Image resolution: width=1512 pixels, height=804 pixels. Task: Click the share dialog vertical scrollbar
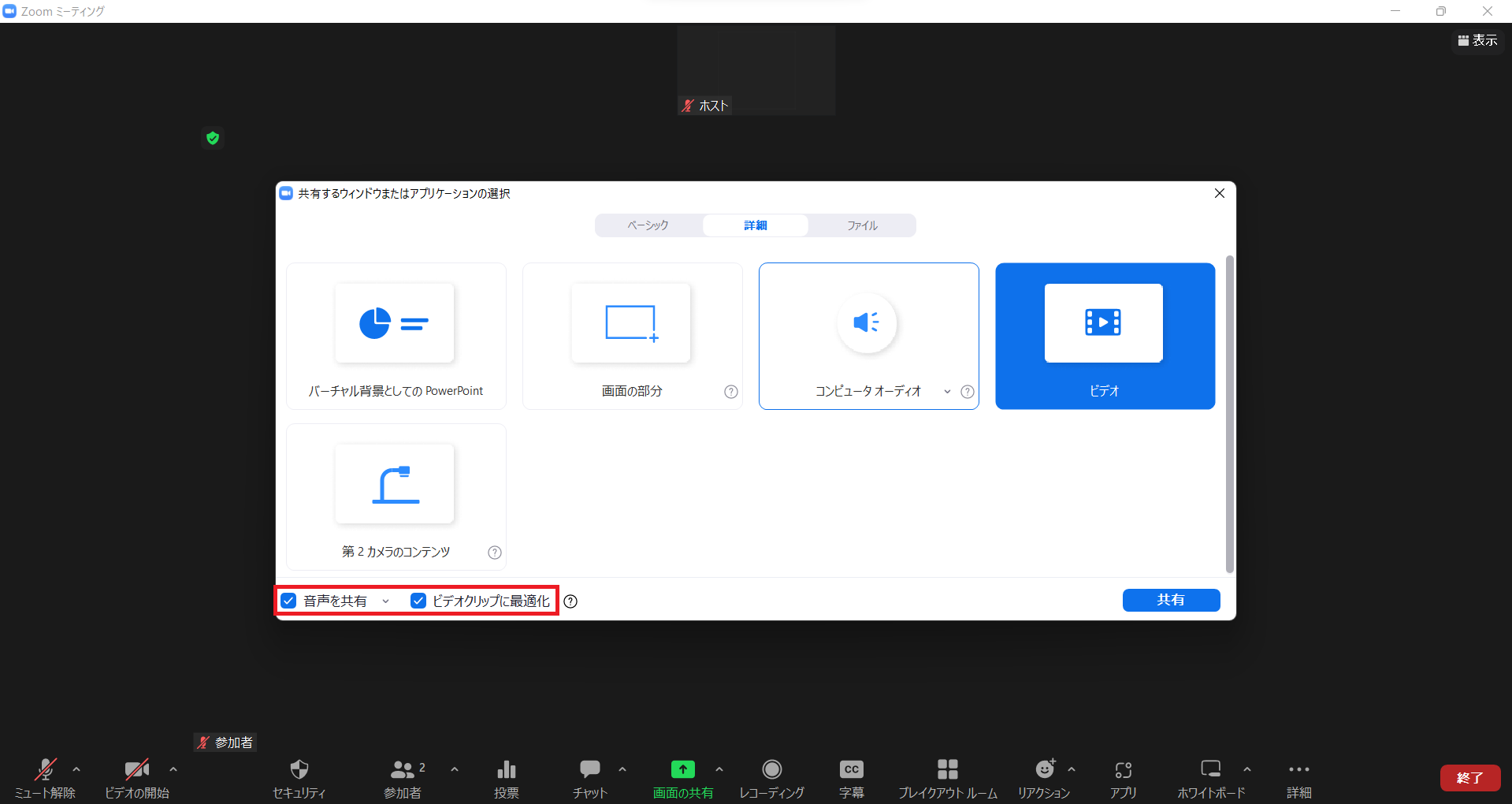coord(1229,414)
